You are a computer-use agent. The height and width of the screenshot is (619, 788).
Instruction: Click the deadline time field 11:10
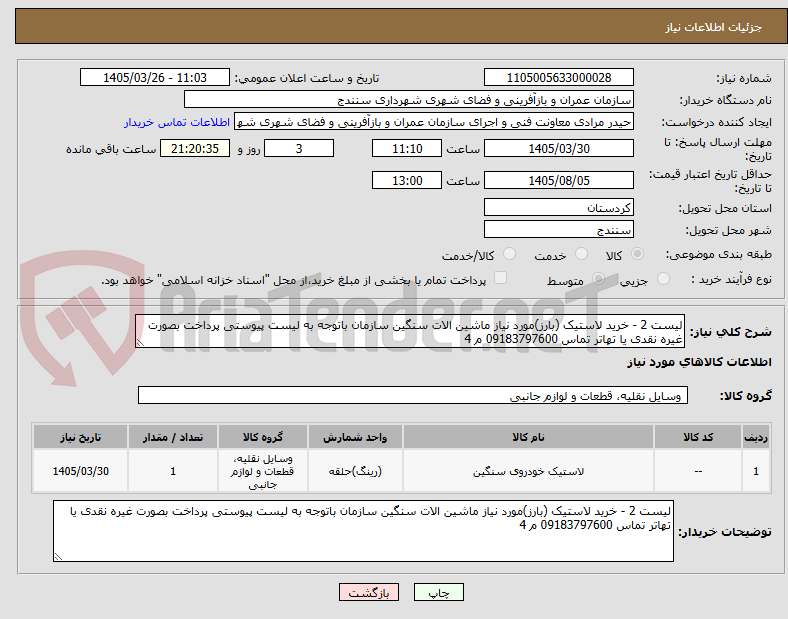click(x=407, y=148)
